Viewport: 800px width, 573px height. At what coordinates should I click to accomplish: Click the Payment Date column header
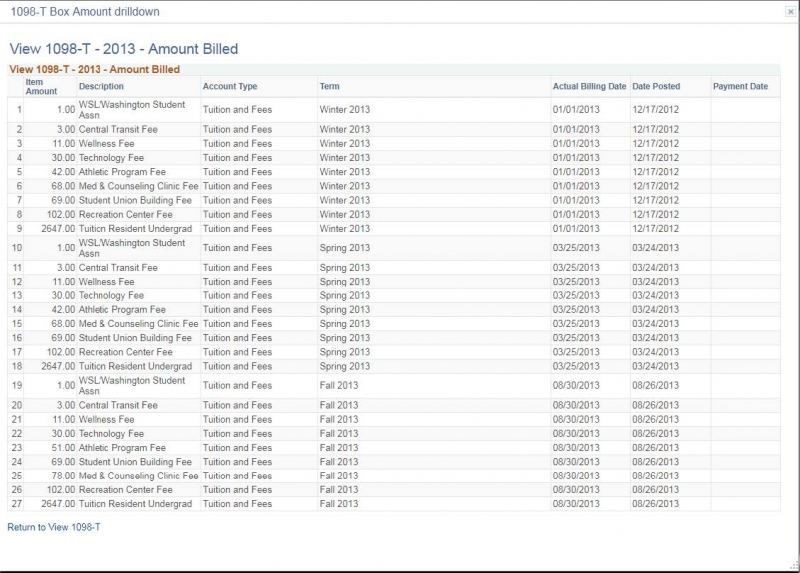(740, 86)
